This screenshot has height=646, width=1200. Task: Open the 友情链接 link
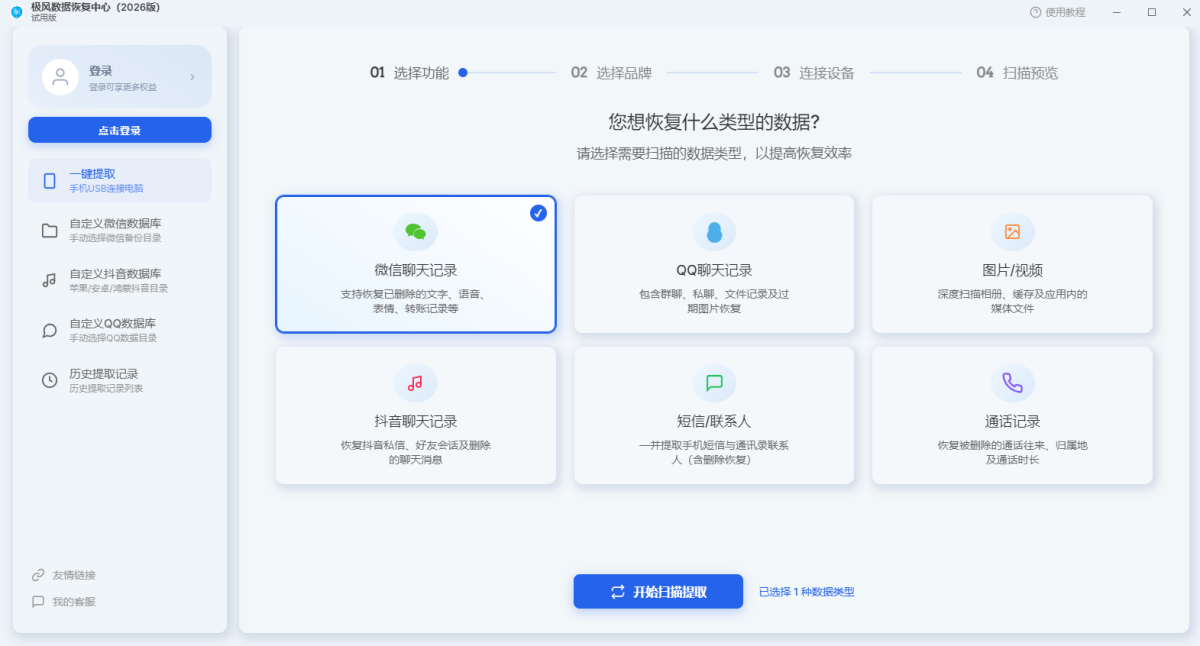pos(74,575)
